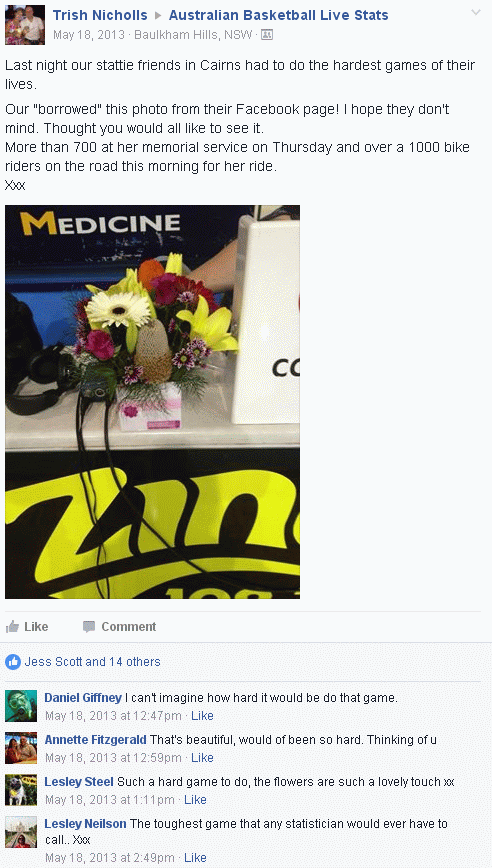Like Lesley Neilson's comment
This screenshot has height=868, width=492.
pyautogui.click(x=195, y=858)
